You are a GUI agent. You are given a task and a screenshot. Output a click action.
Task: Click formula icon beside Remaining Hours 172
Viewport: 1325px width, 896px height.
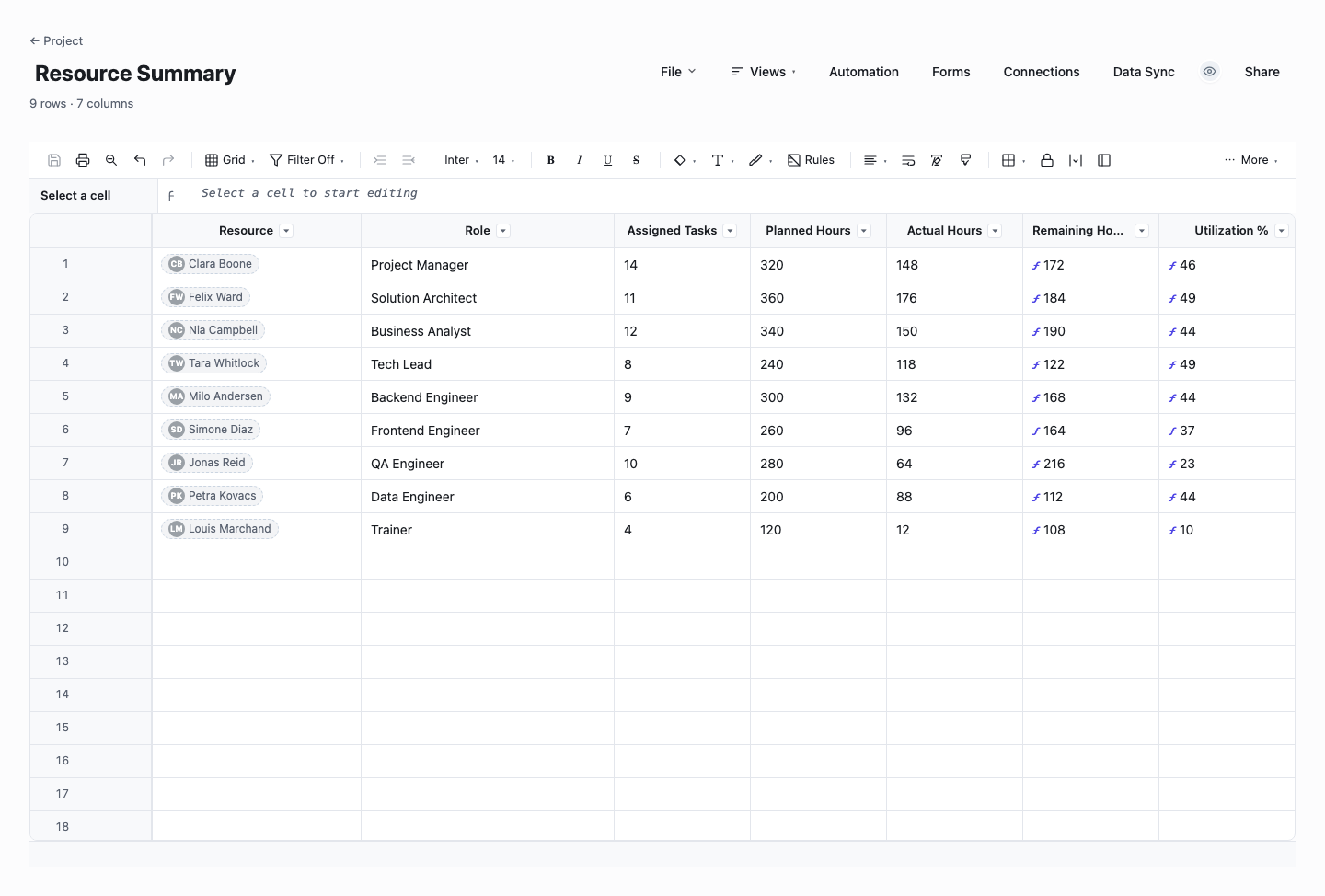pyautogui.click(x=1036, y=266)
